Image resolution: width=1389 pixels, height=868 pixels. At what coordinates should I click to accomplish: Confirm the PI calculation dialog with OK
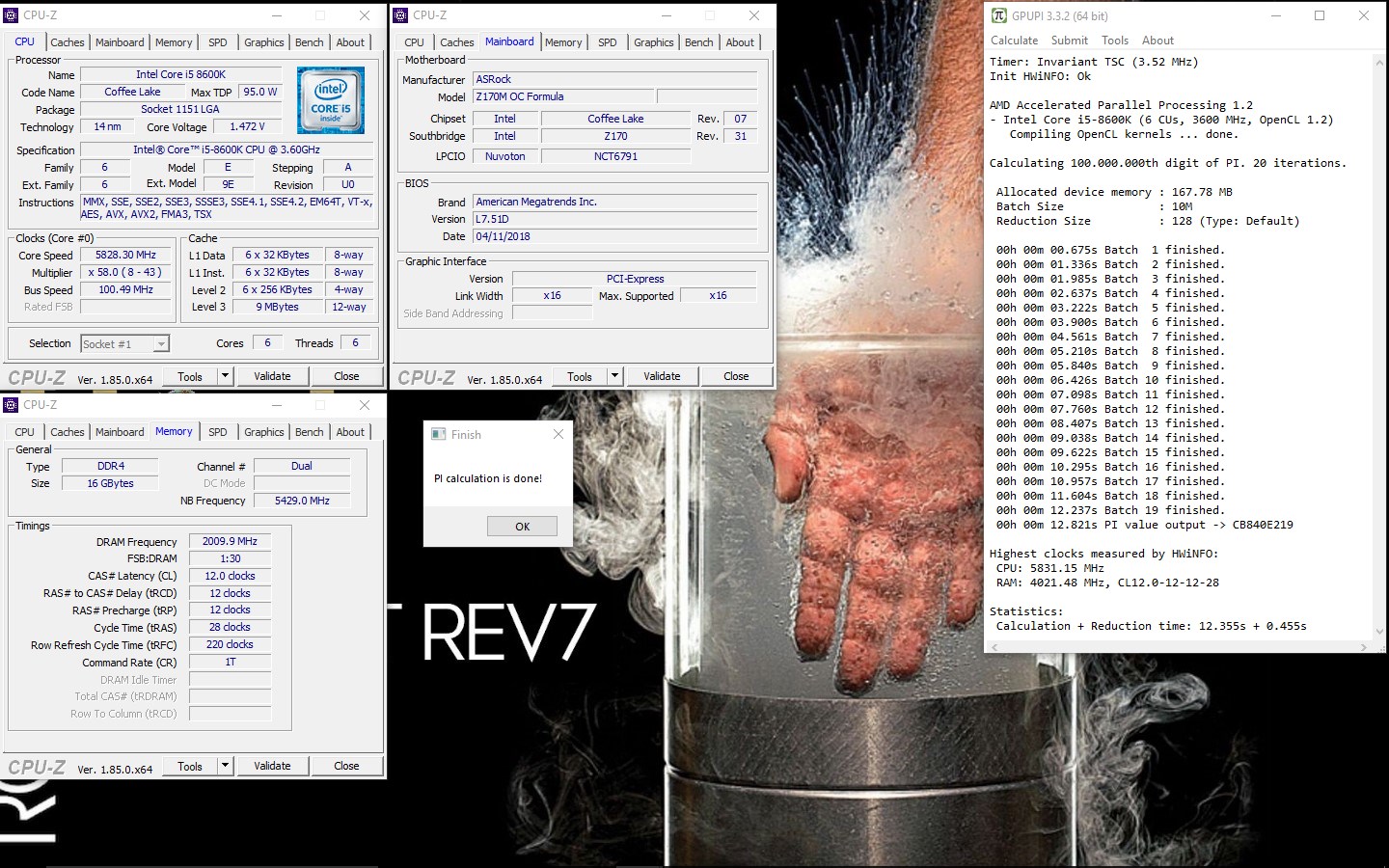point(522,526)
